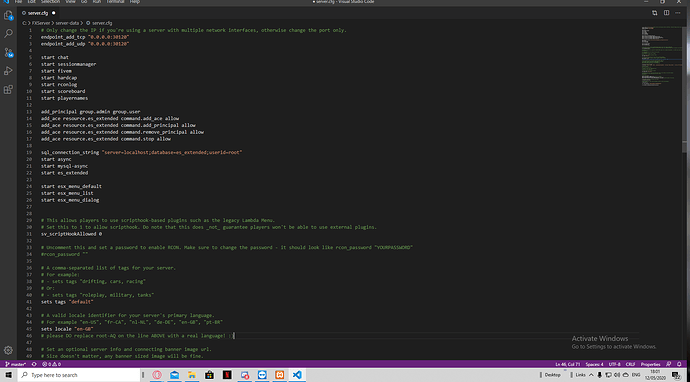Viewport: 690px width, 382px height.
Task: Open the Source Control view
Action: (8, 52)
